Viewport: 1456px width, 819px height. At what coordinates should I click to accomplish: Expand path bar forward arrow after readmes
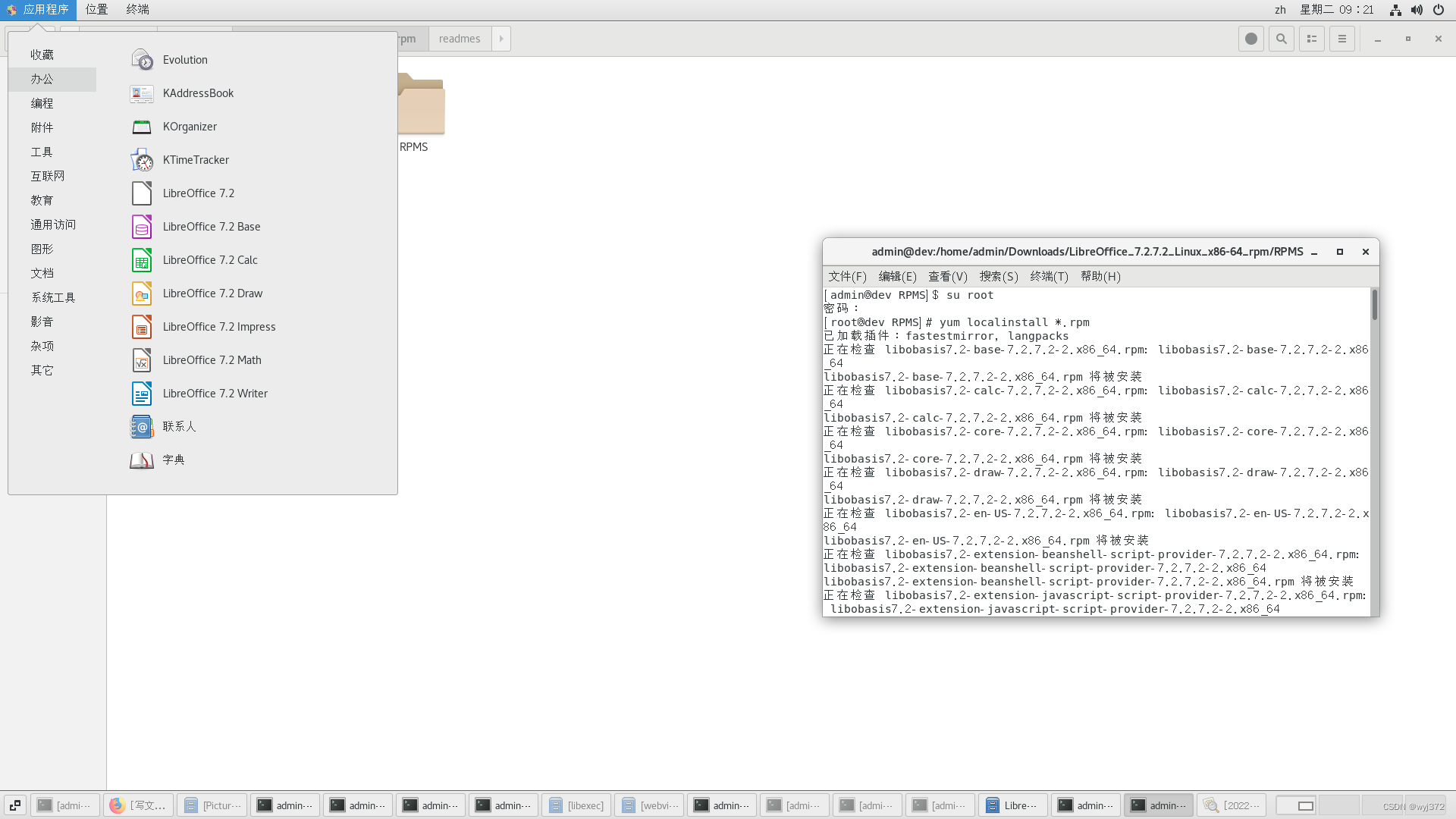(501, 39)
